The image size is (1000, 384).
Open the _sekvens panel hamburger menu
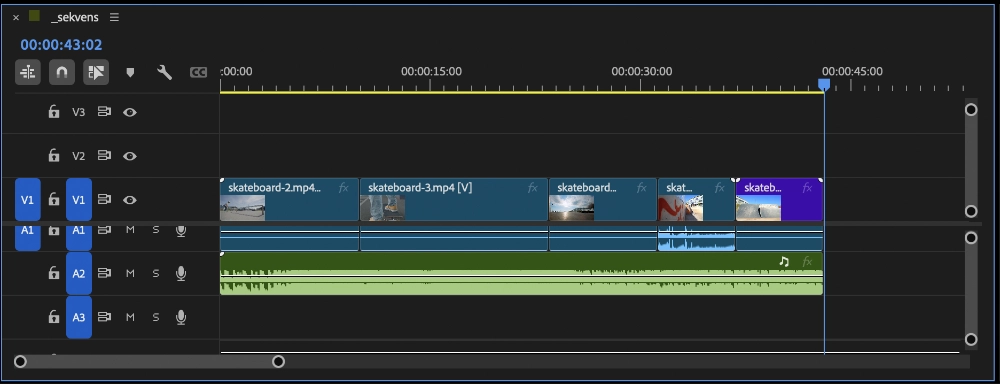coord(114,17)
